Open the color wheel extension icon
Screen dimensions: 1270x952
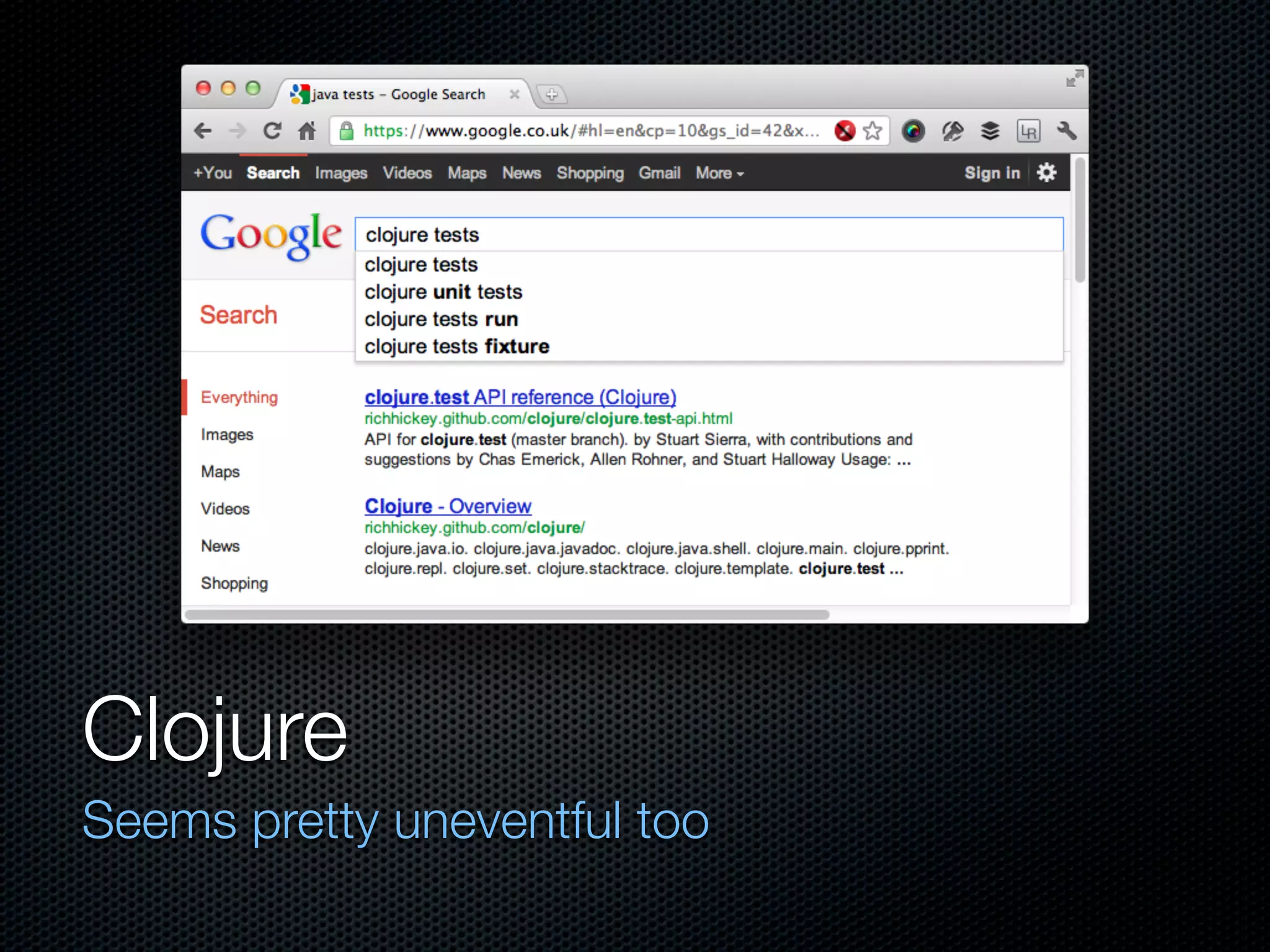pos(913,131)
